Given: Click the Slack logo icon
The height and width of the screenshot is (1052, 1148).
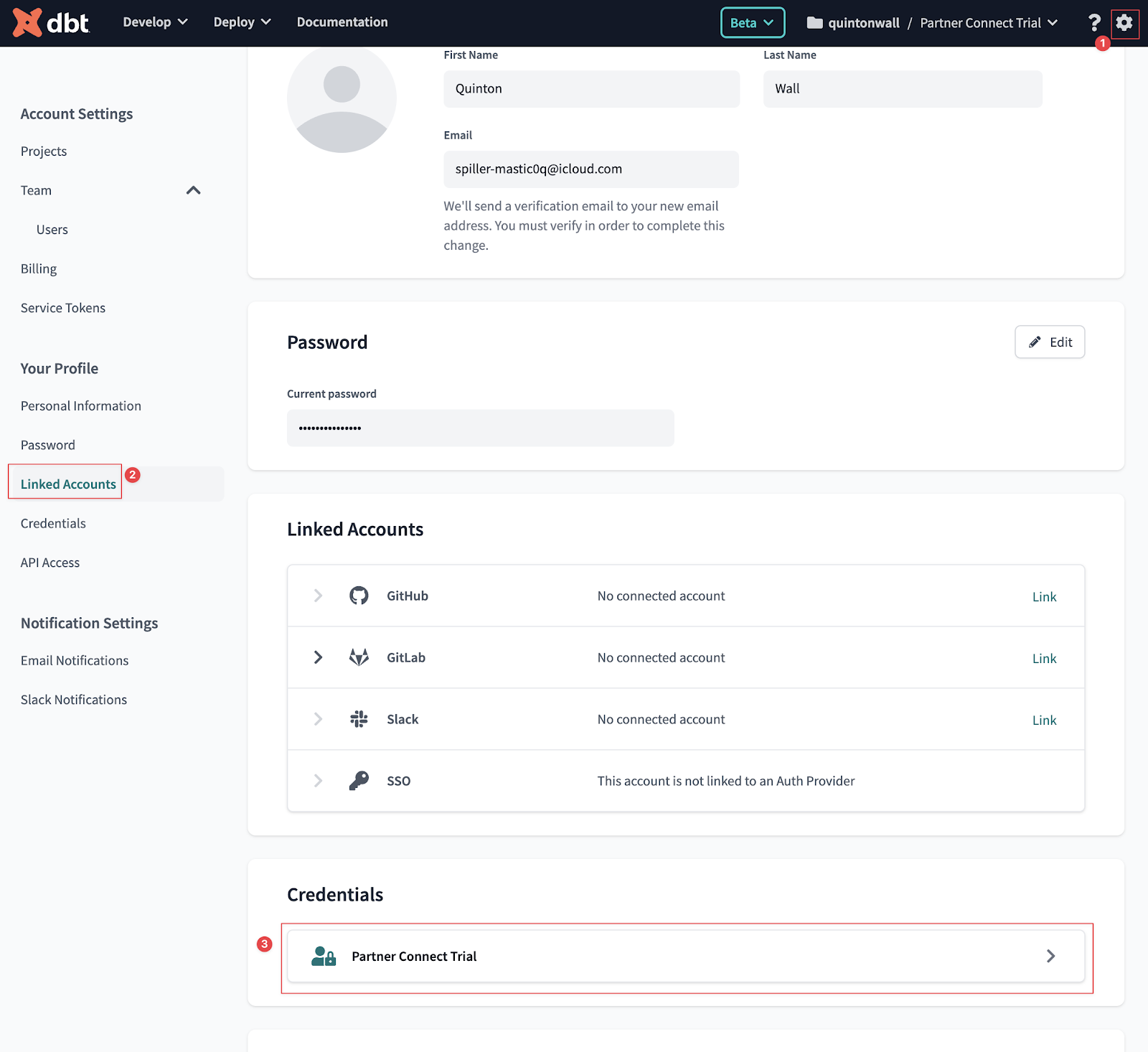Looking at the screenshot, I should click(359, 719).
